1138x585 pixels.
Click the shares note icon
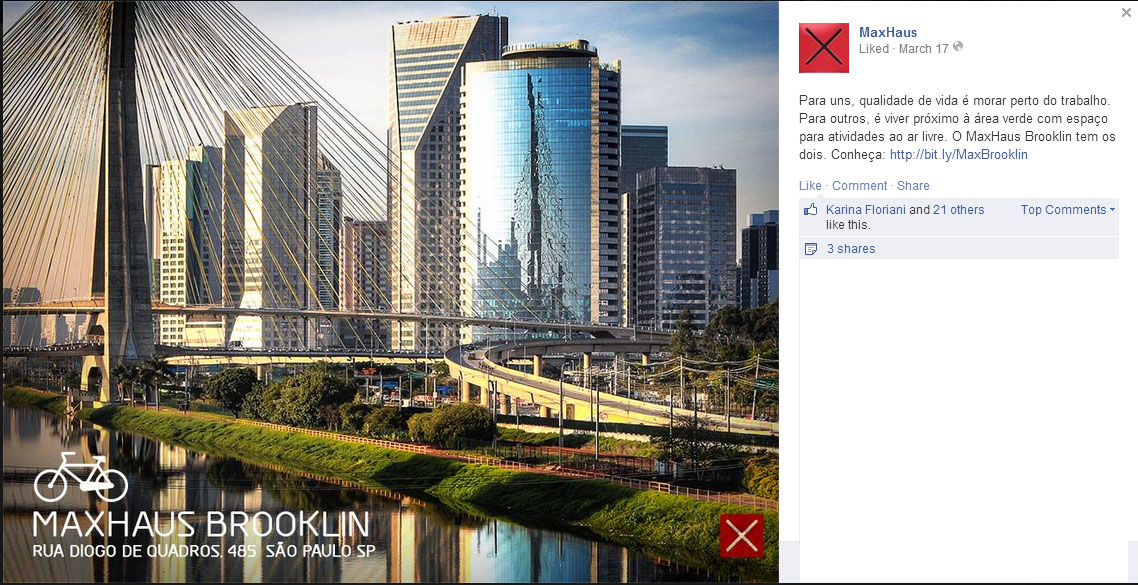point(811,249)
